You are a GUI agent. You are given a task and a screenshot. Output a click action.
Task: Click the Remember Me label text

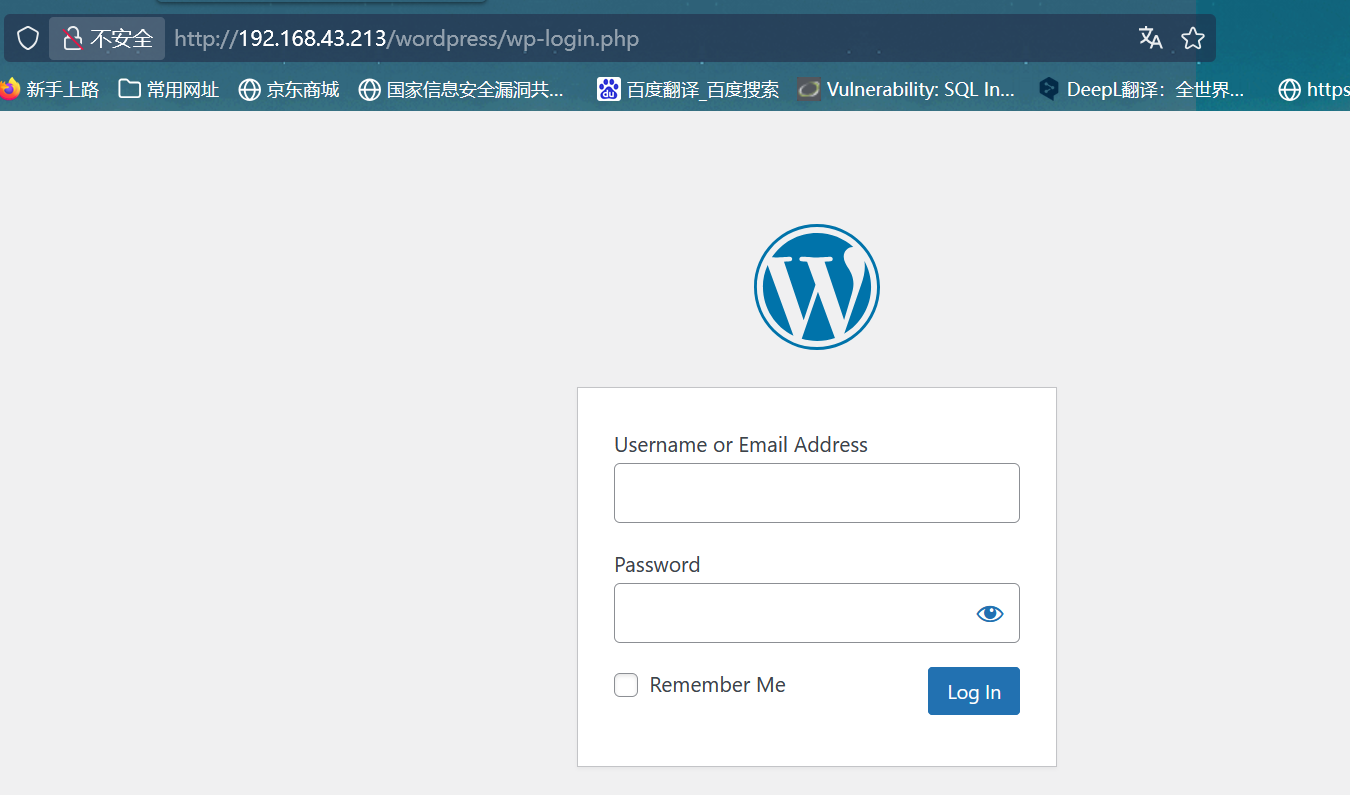718,685
